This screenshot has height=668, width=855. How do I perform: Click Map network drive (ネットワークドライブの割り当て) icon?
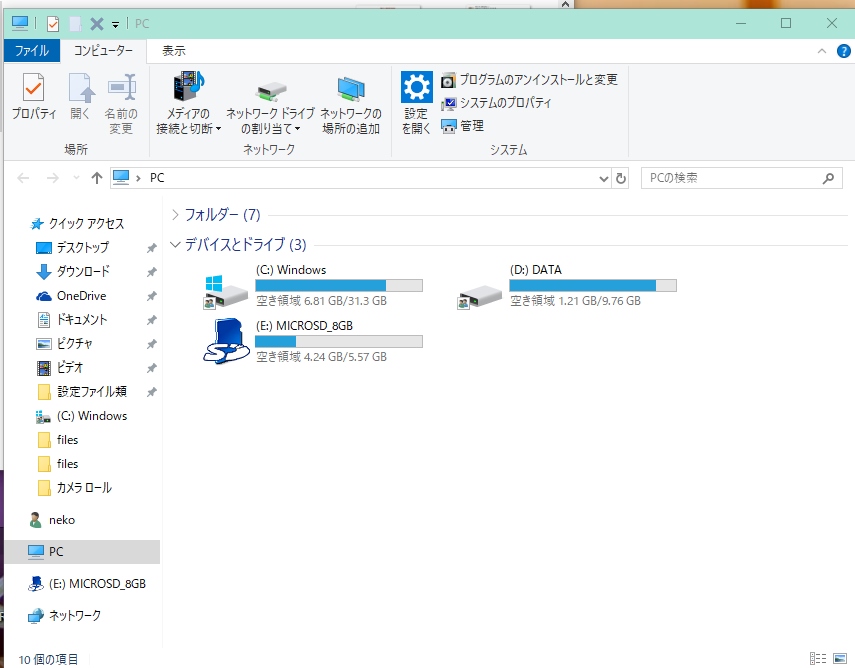click(270, 105)
